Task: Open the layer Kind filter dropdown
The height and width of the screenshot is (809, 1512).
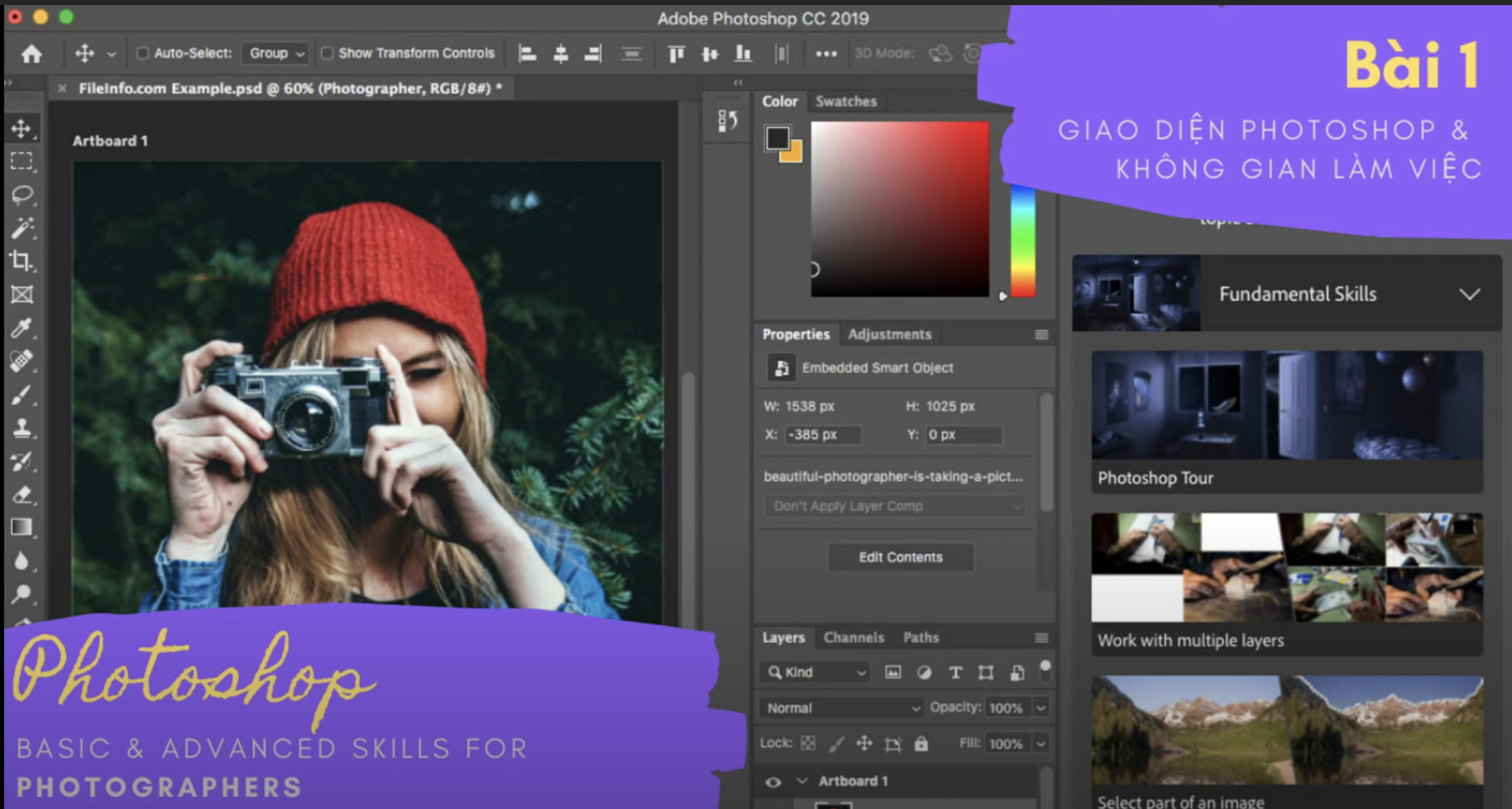Action: (x=816, y=672)
